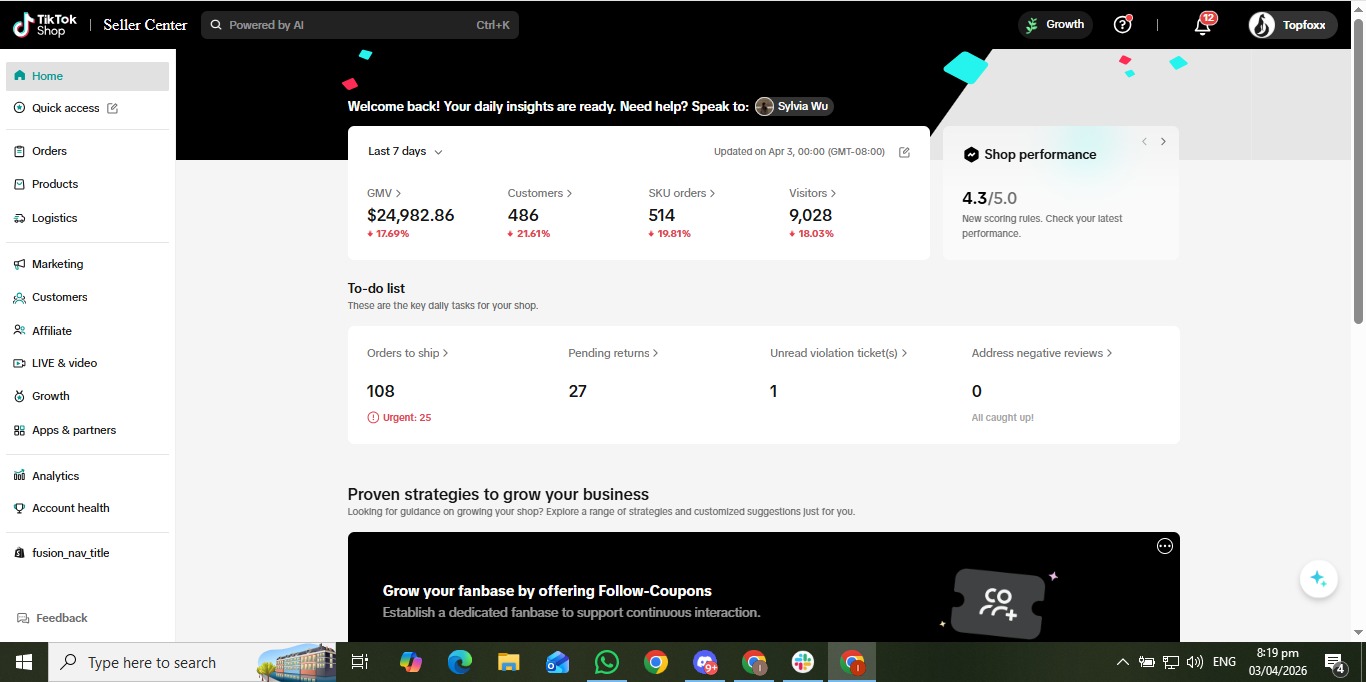This screenshot has height=682, width=1366.
Task: Open the more options icon on banner
Action: 1164,546
